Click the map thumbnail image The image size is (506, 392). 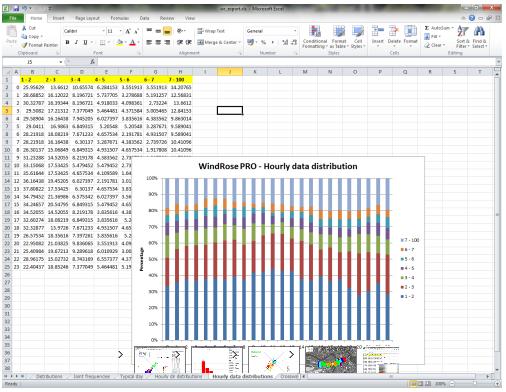pyautogui.click(x=331, y=360)
